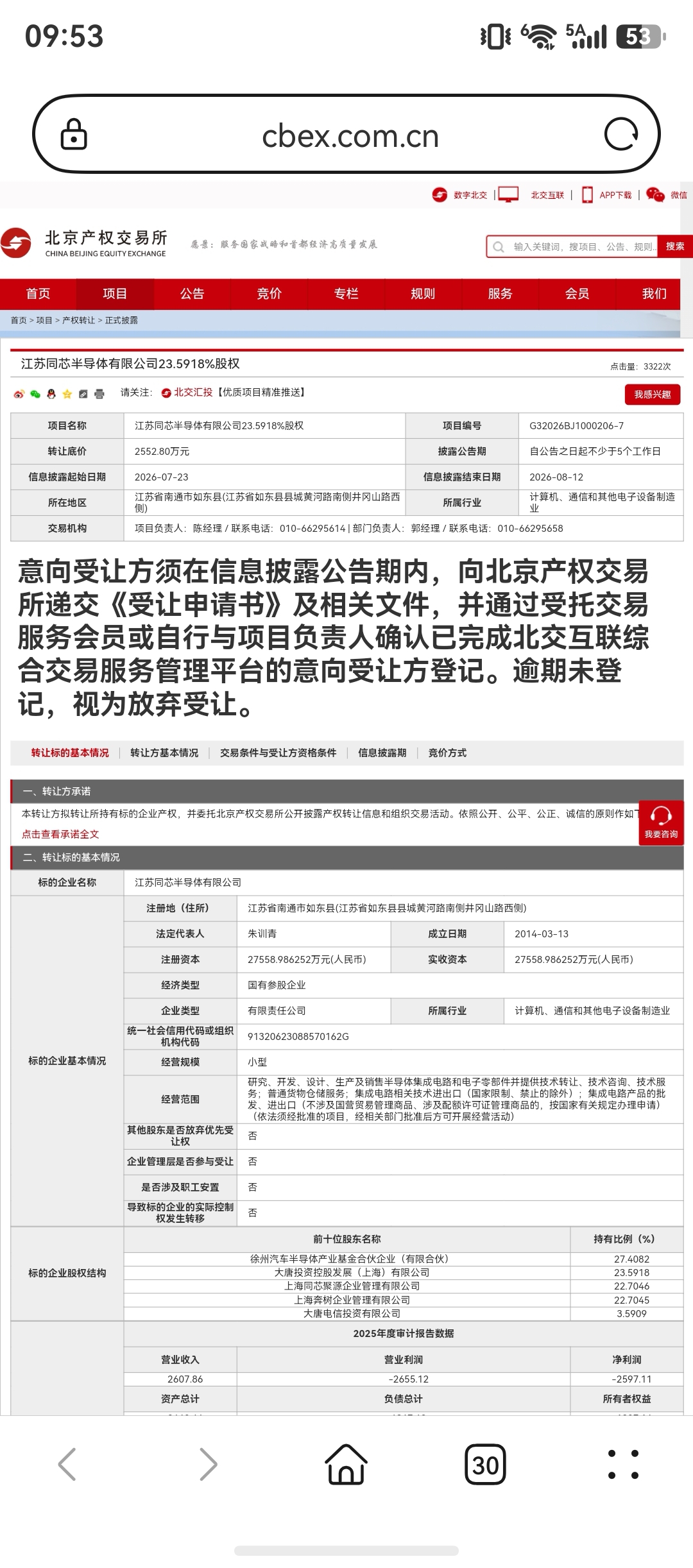
Task: Click the 2014-03-13 founding date
Action: click(542, 933)
